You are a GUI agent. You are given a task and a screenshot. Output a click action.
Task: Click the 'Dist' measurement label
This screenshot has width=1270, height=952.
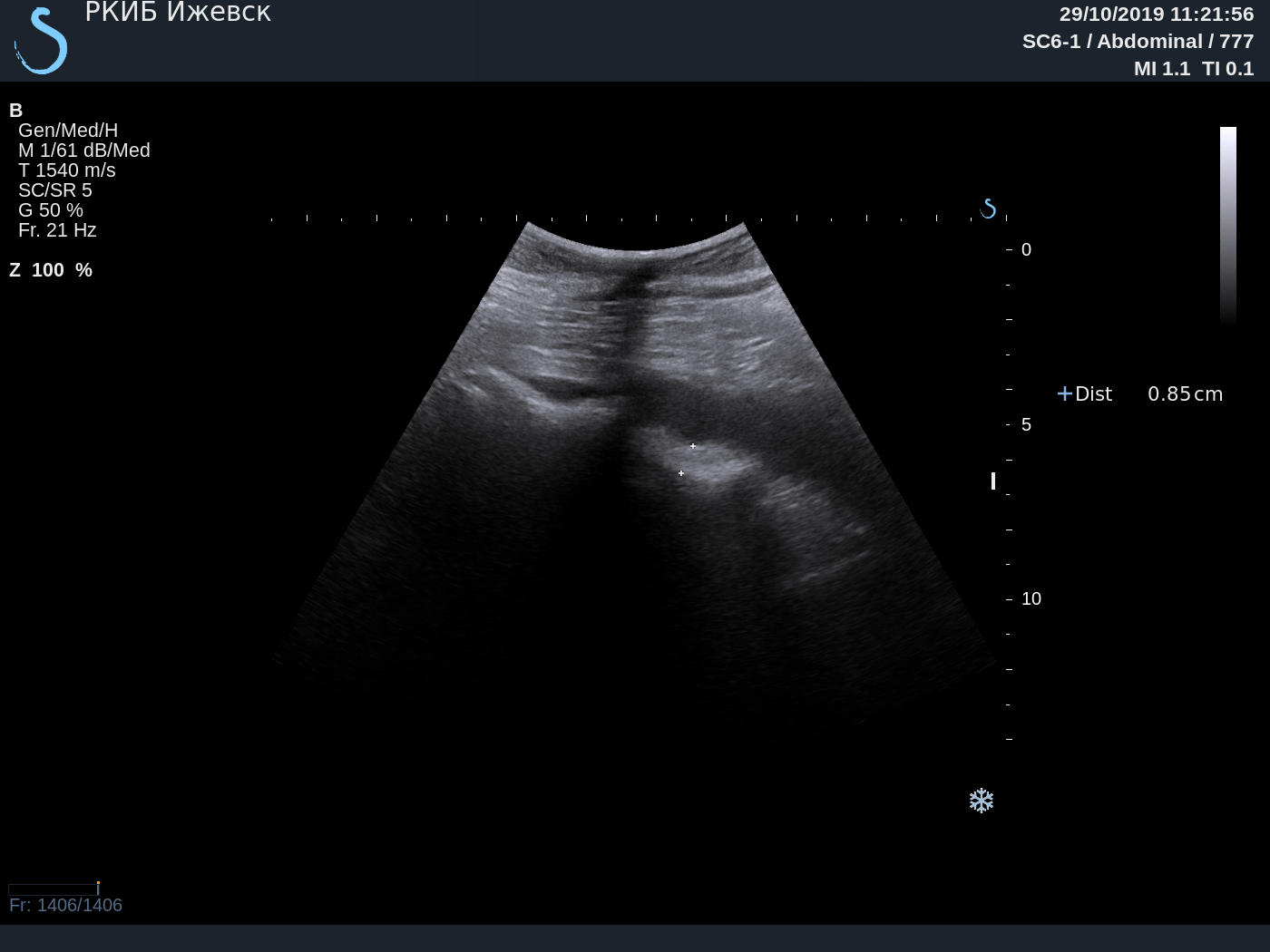coord(1093,393)
